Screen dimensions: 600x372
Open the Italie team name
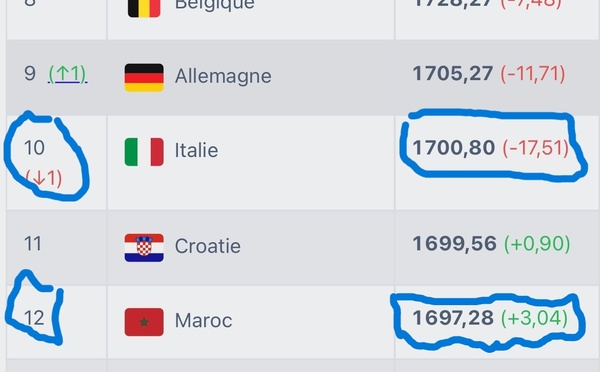[196, 150]
